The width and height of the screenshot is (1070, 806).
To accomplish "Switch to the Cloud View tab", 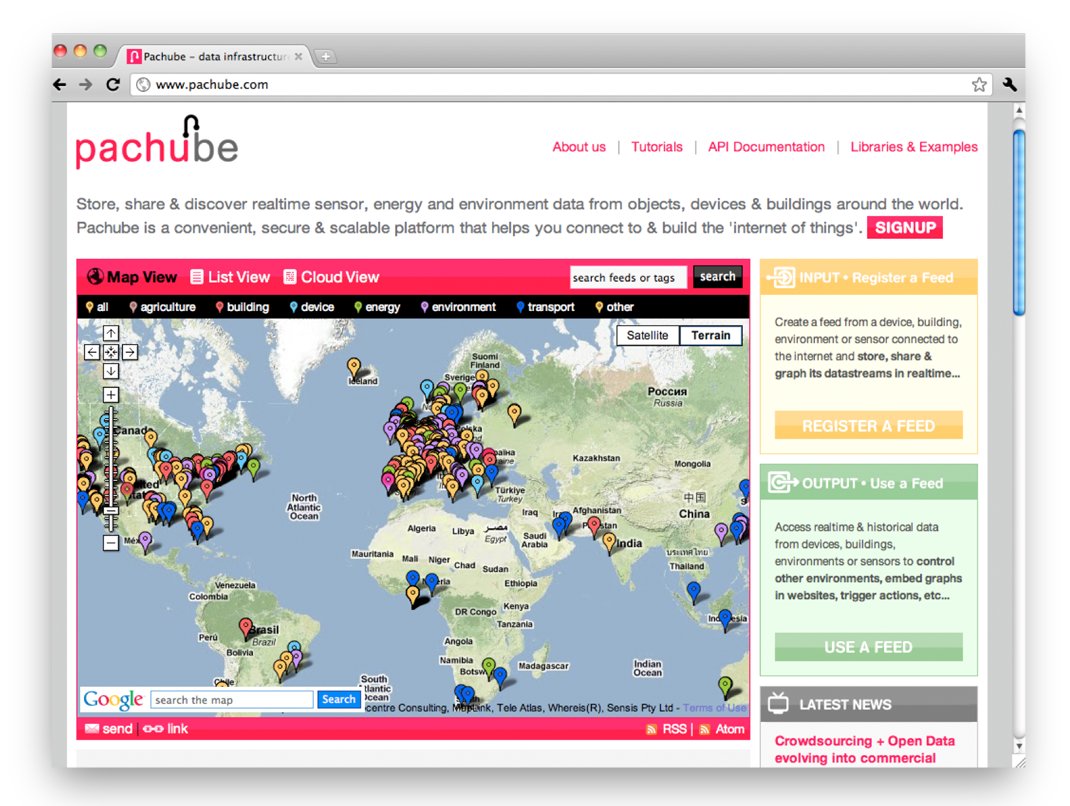I will click(331, 277).
